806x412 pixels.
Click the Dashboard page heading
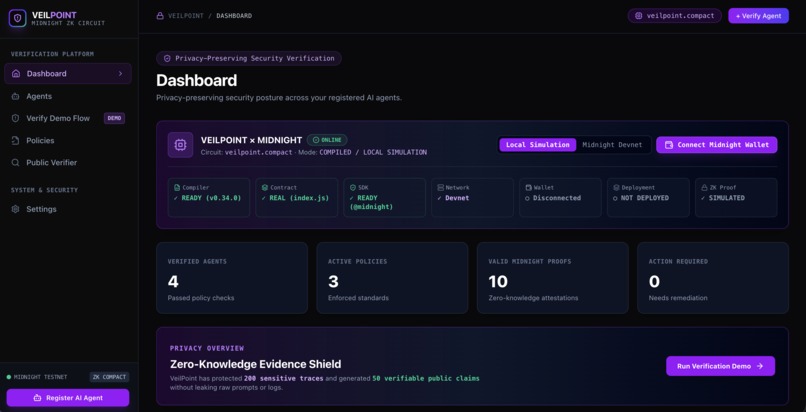tap(197, 81)
